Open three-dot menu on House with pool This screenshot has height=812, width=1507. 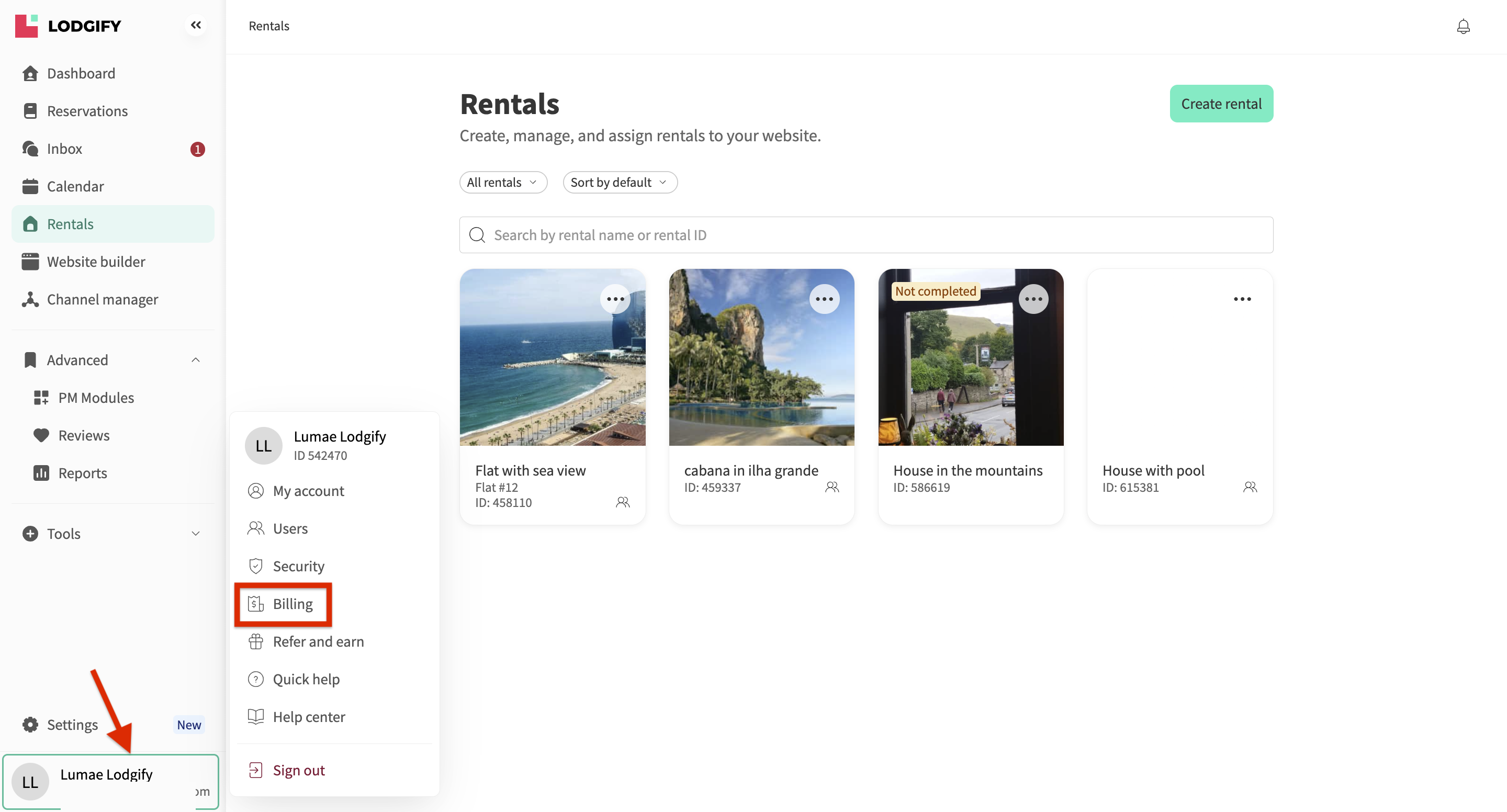click(x=1242, y=299)
